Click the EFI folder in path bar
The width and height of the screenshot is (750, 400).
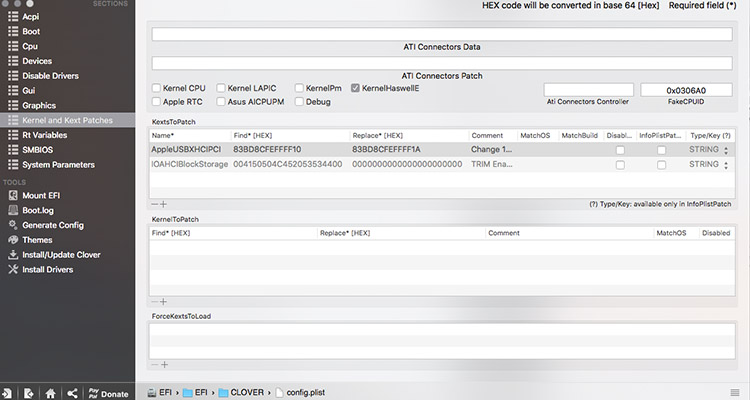tap(196, 392)
